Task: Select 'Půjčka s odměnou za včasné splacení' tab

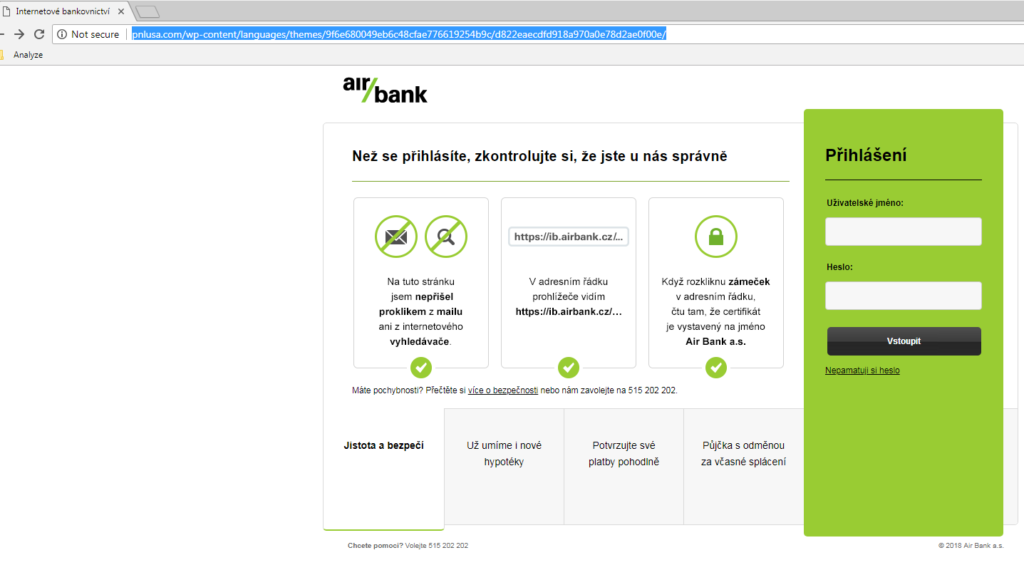Action: tap(743, 466)
